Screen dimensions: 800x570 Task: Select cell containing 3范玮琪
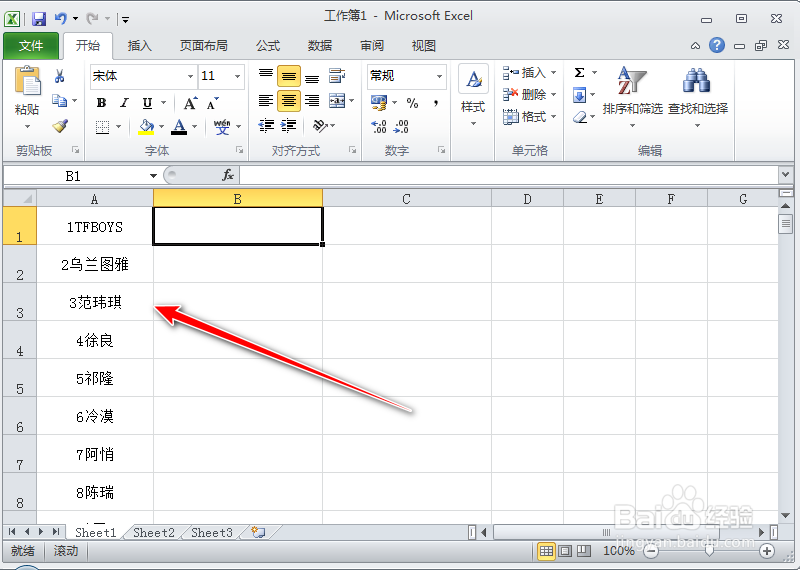[x=95, y=302]
